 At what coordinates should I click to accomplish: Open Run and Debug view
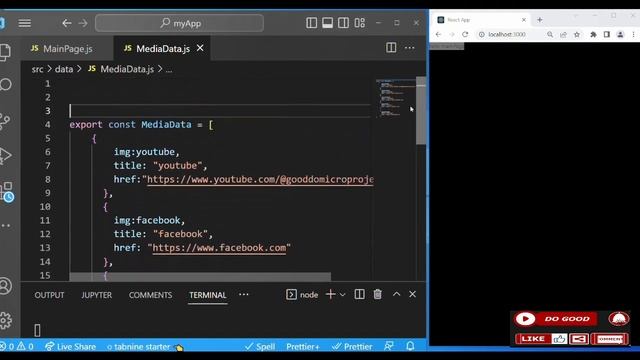tap(6, 156)
